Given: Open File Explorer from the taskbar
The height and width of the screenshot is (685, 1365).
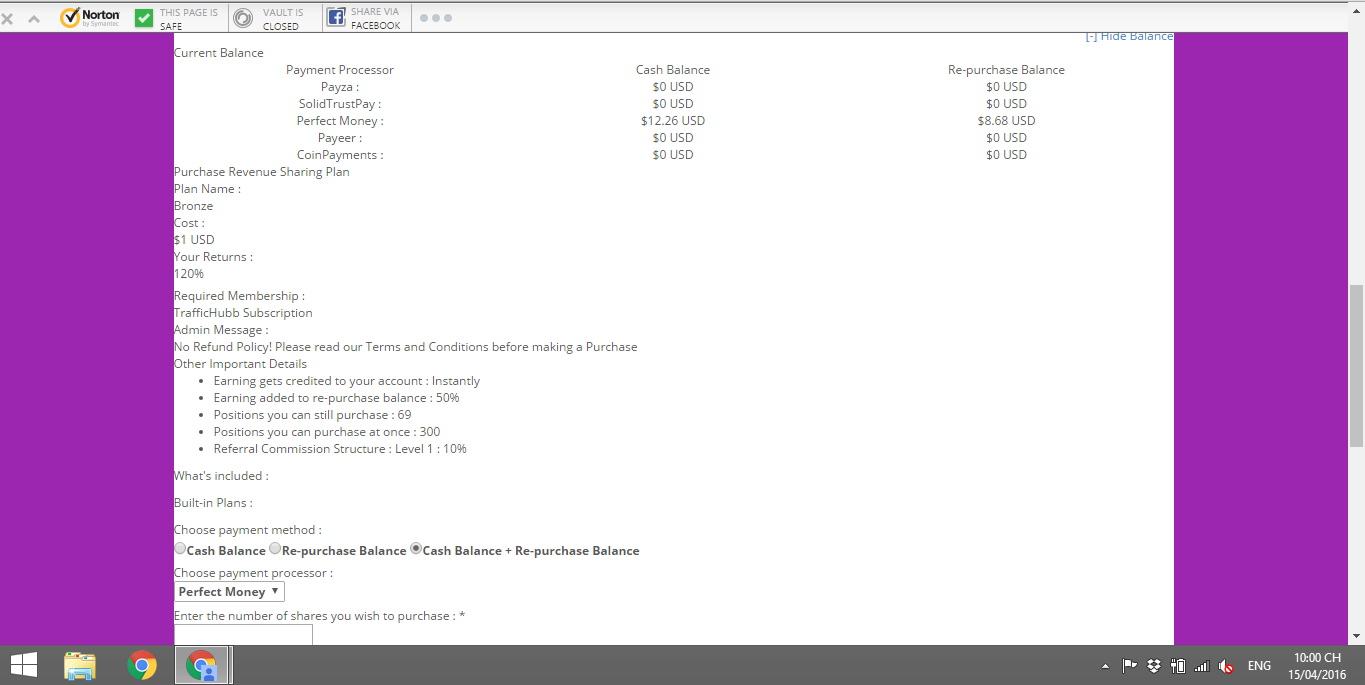Looking at the screenshot, I should click(x=80, y=665).
